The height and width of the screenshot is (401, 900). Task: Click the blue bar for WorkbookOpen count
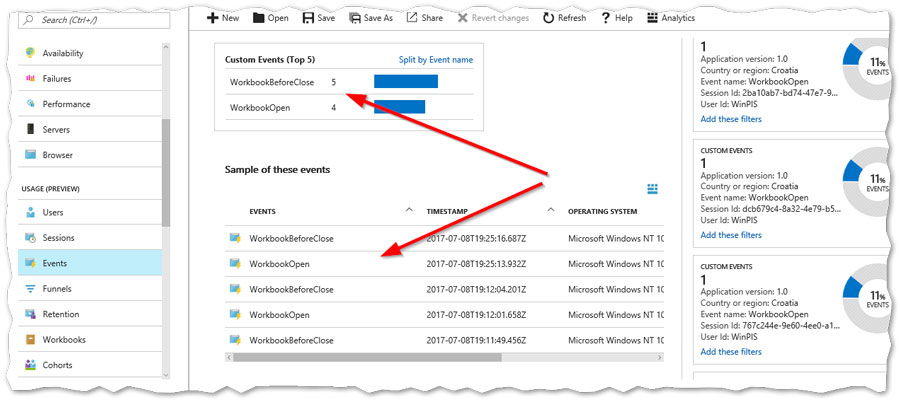(x=399, y=107)
